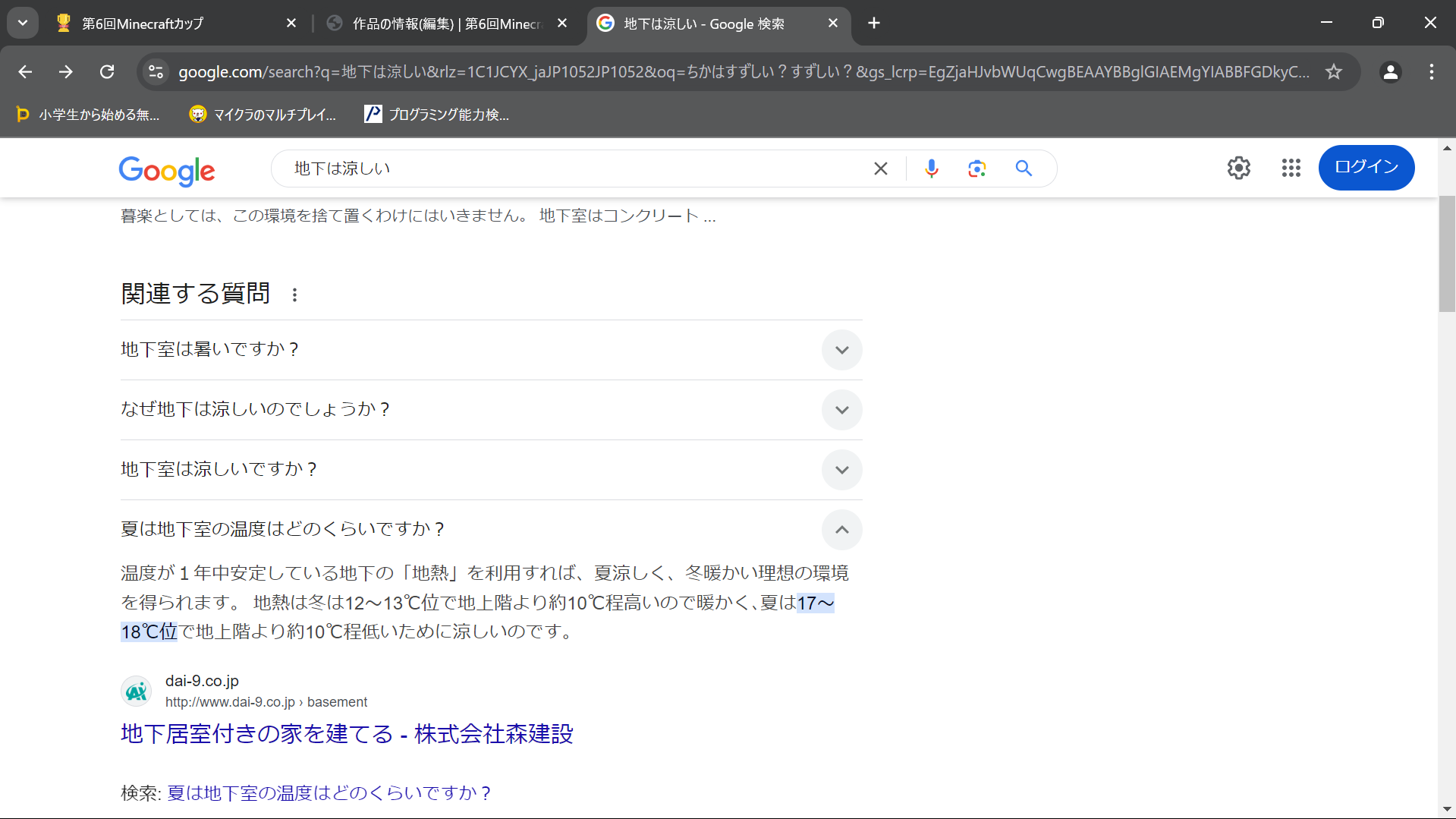
Task: Open the 関連する質問 three-dot options
Action: click(295, 295)
